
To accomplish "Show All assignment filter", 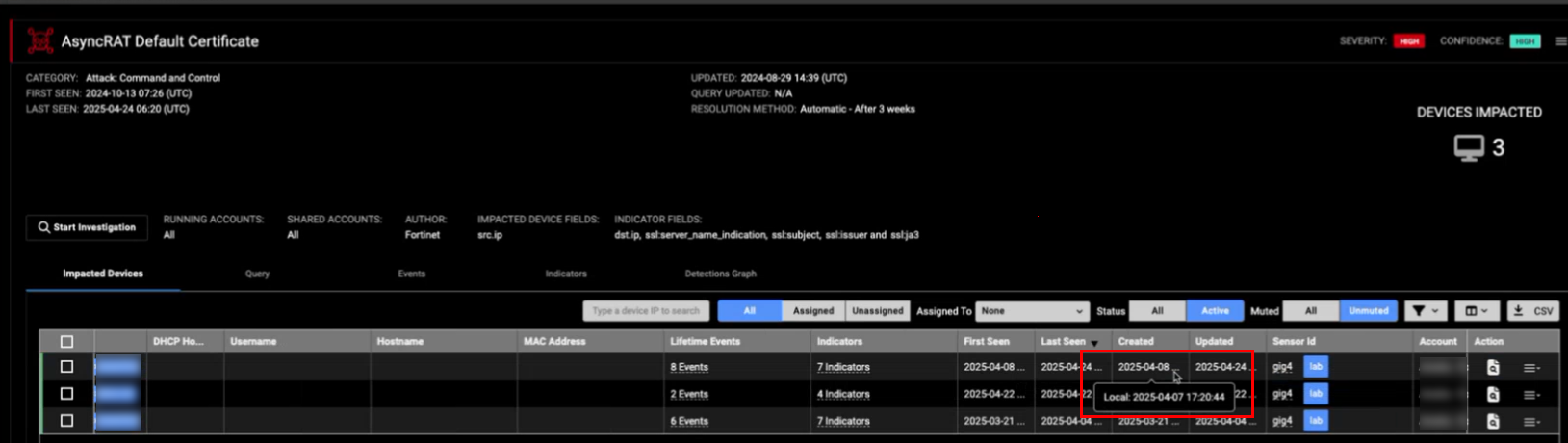I will (749, 311).
